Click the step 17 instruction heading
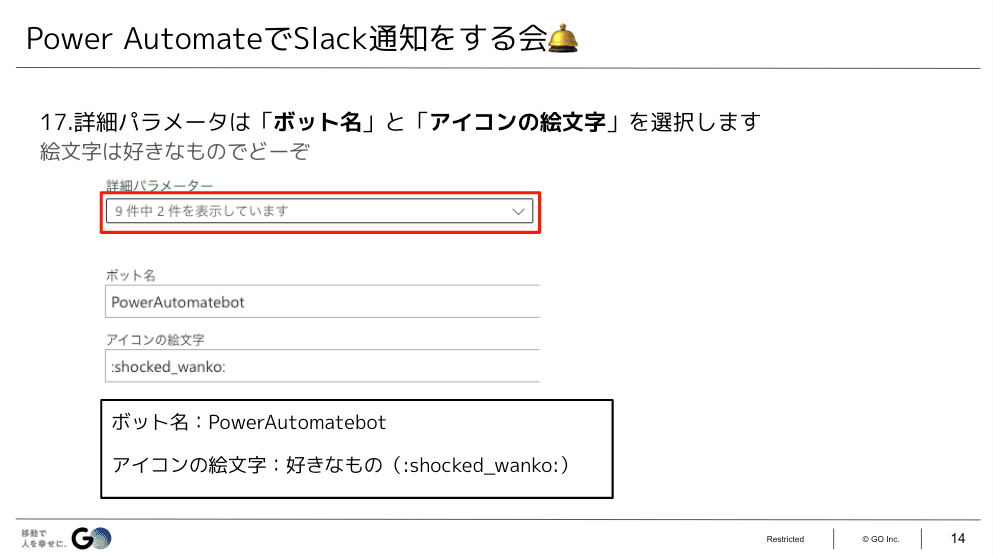Viewport: 993px width, 557px height. [x=400, y=122]
